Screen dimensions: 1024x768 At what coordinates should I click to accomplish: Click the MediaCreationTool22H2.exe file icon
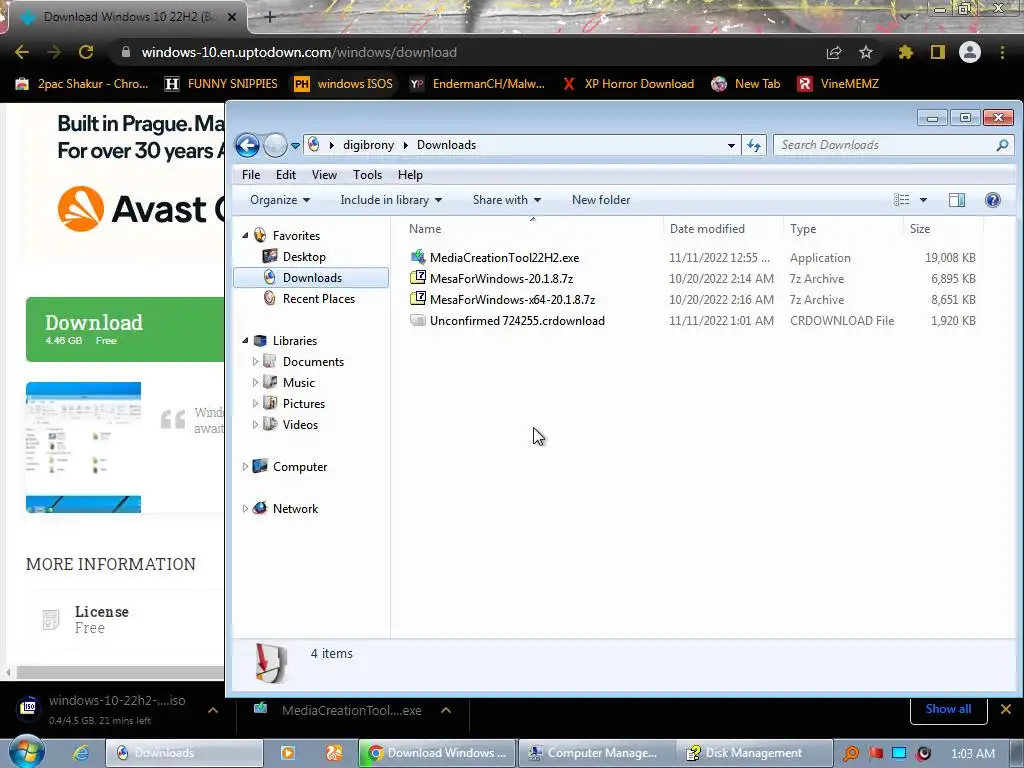(x=418, y=257)
